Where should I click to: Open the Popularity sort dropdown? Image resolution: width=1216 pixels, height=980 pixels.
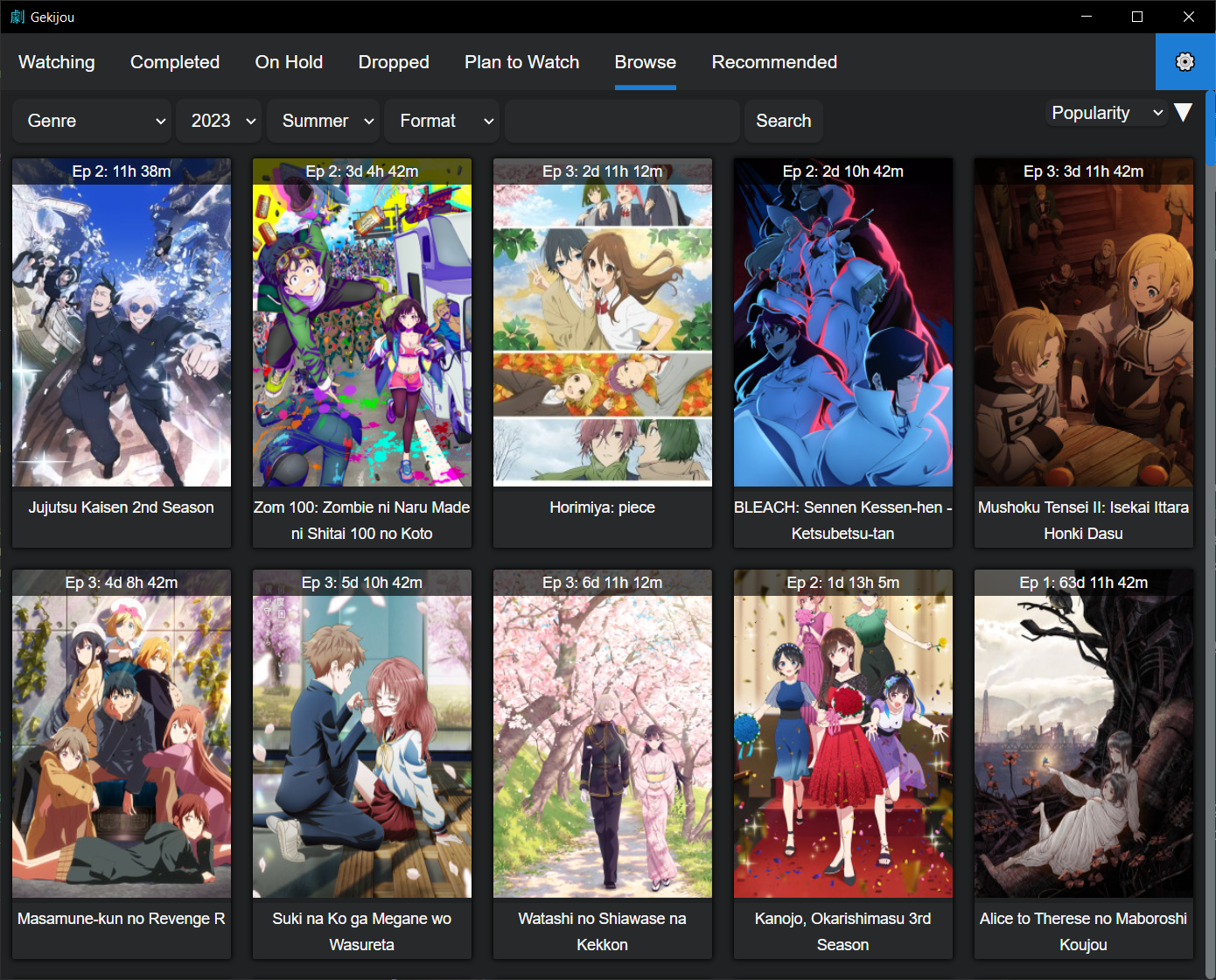(x=1107, y=113)
